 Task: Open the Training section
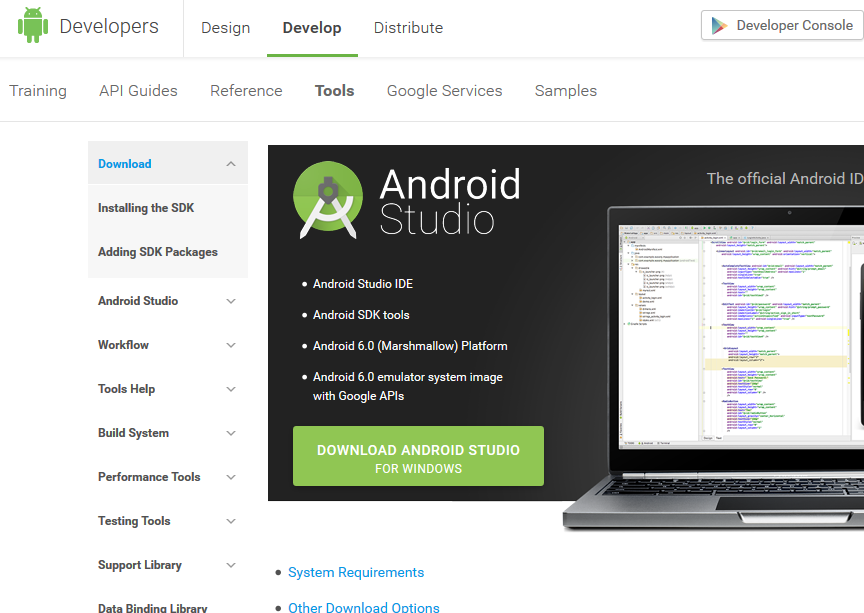point(38,90)
